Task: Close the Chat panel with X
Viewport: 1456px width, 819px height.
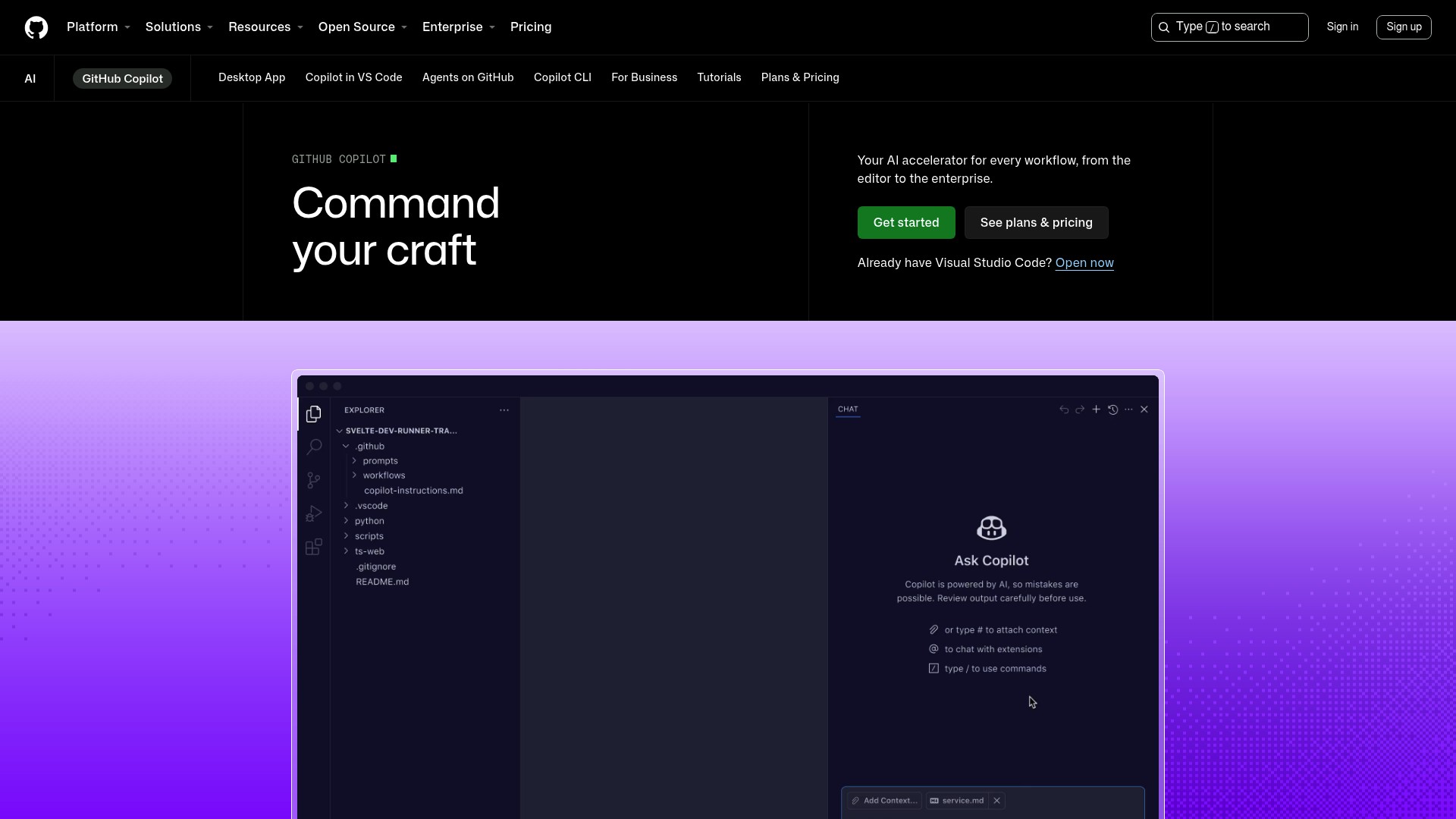Action: tap(1144, 409)
